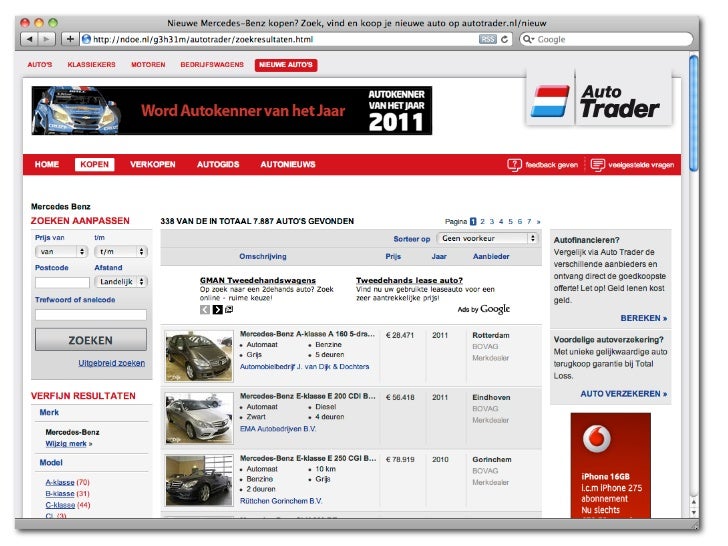Click the Postcode input field
Viewport: 728px width, 546px height.
[62, 282]
